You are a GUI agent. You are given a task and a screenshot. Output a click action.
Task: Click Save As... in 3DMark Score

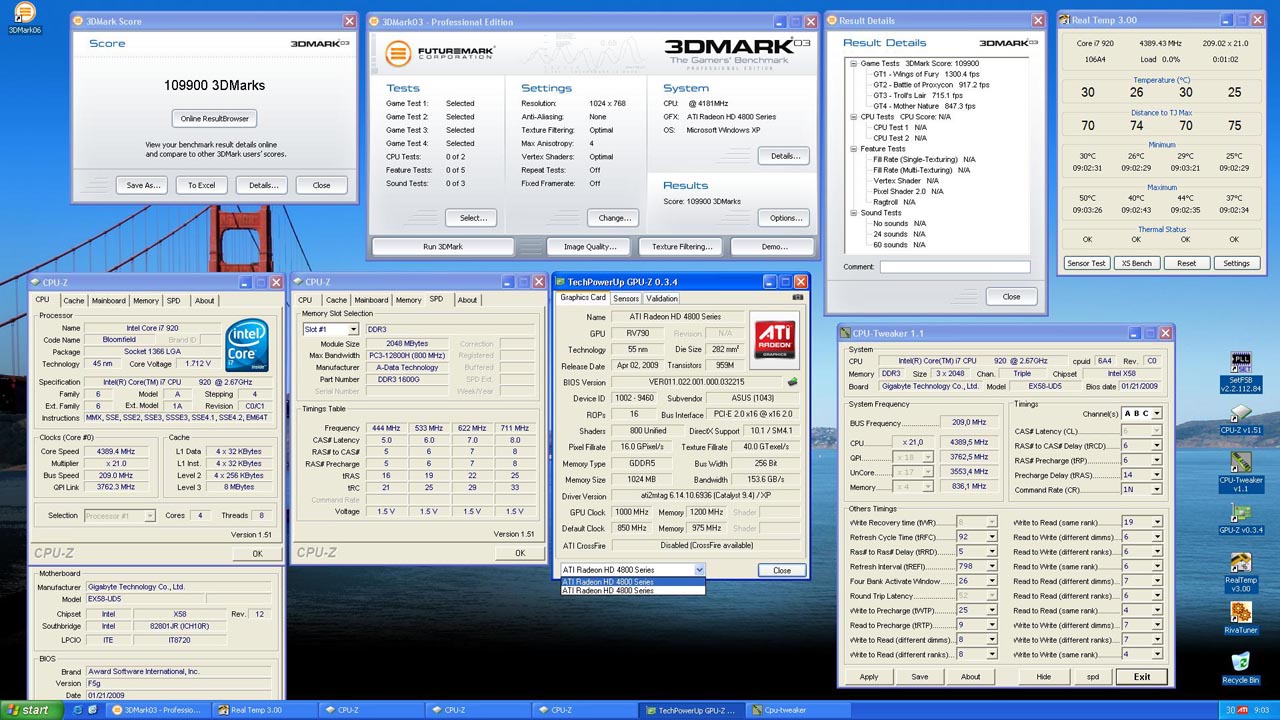144,185
